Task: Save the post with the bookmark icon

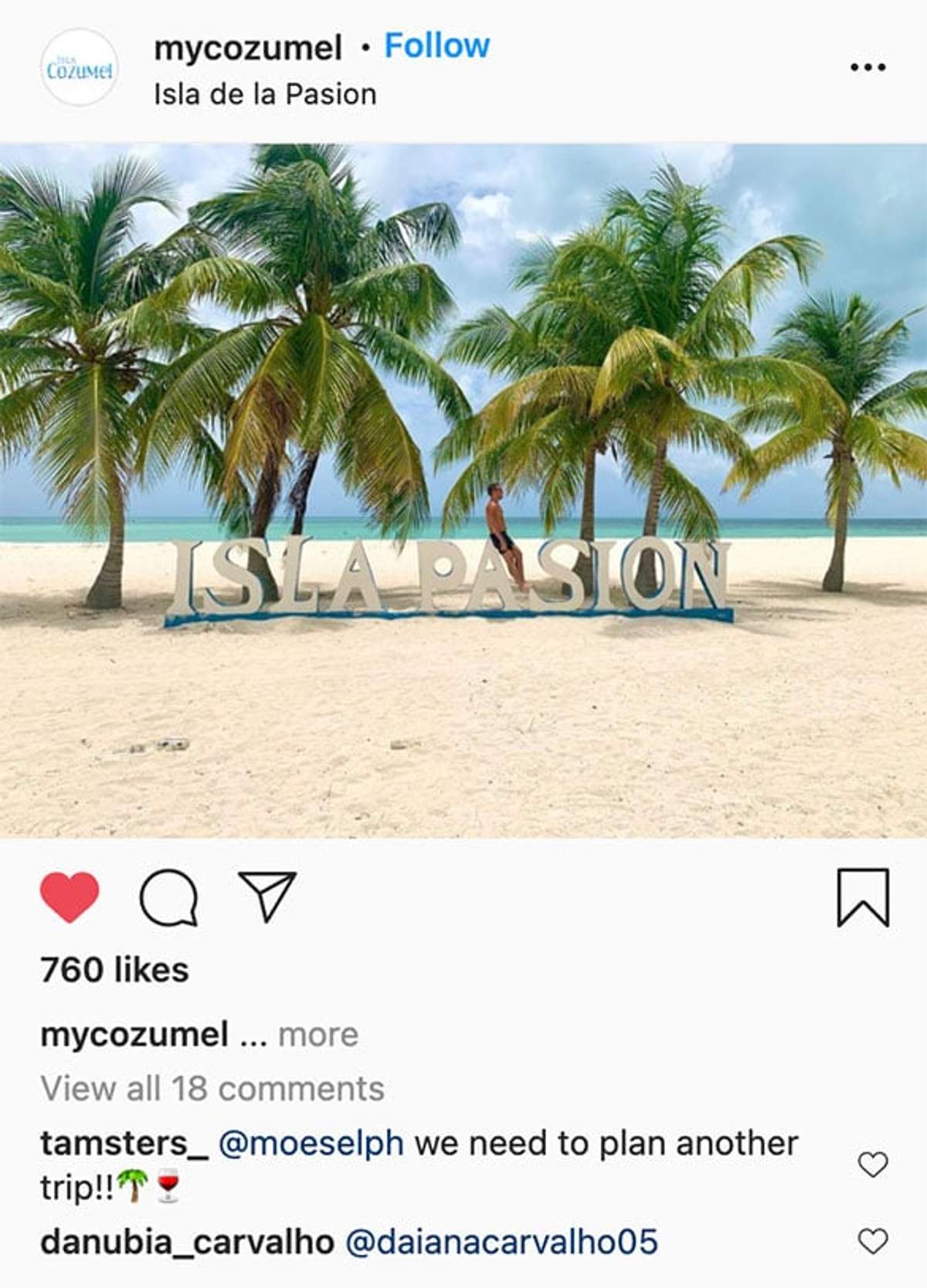Action: [863, 897]
